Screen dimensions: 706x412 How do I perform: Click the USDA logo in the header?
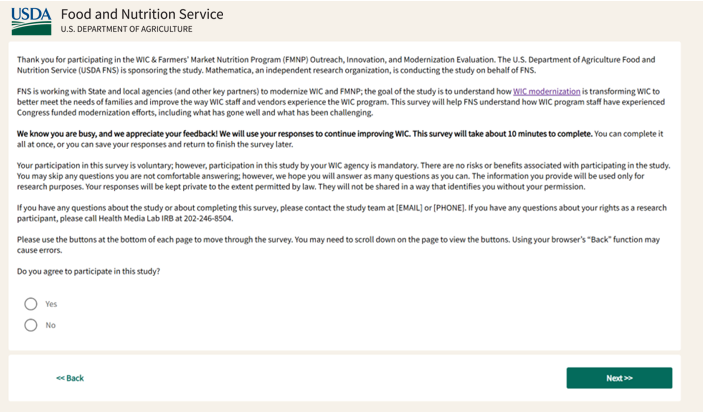pos(32,20)
